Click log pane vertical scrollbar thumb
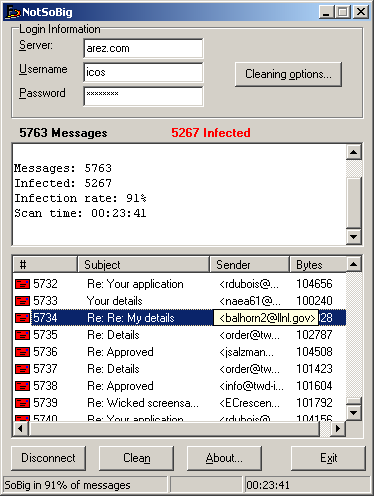Viewport: 374px width, 496px height. pyautogui.click(x=354, y=202)
